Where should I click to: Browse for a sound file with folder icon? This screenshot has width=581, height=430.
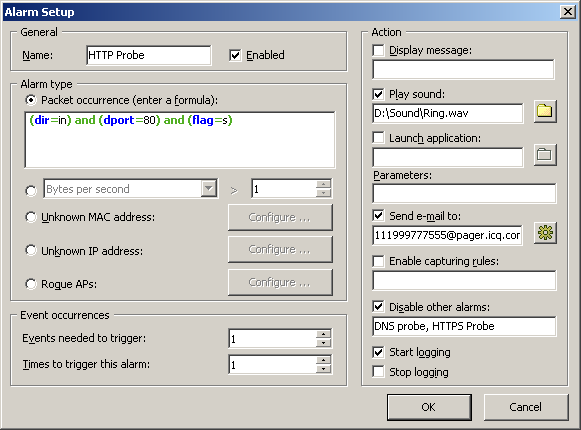pyautogui.click(x=545, y=111)
